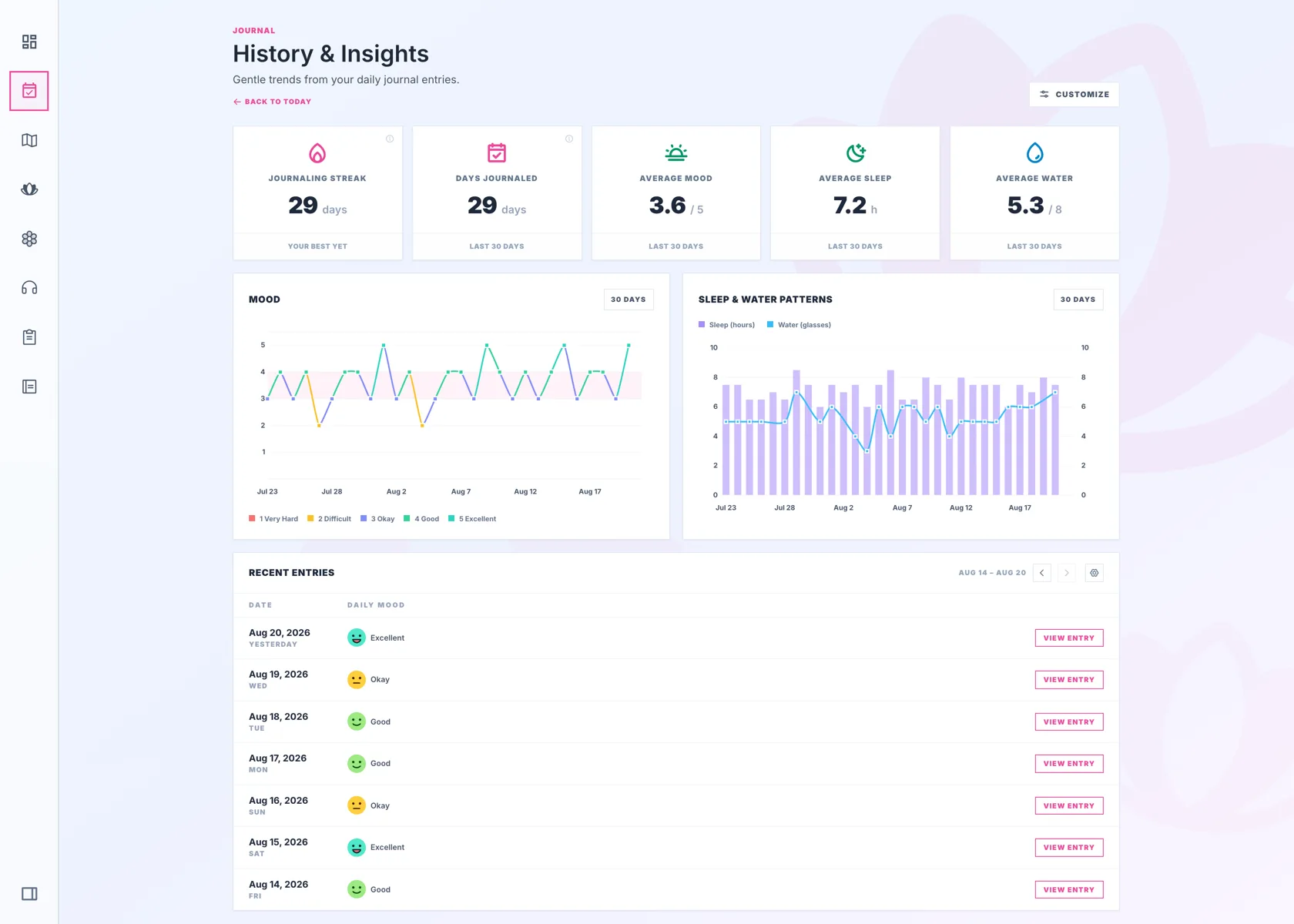View entry for Aug 18, 2026
Image resolution: width=1294 pixels, height=924 pixels.
[x=1069, y=722]
